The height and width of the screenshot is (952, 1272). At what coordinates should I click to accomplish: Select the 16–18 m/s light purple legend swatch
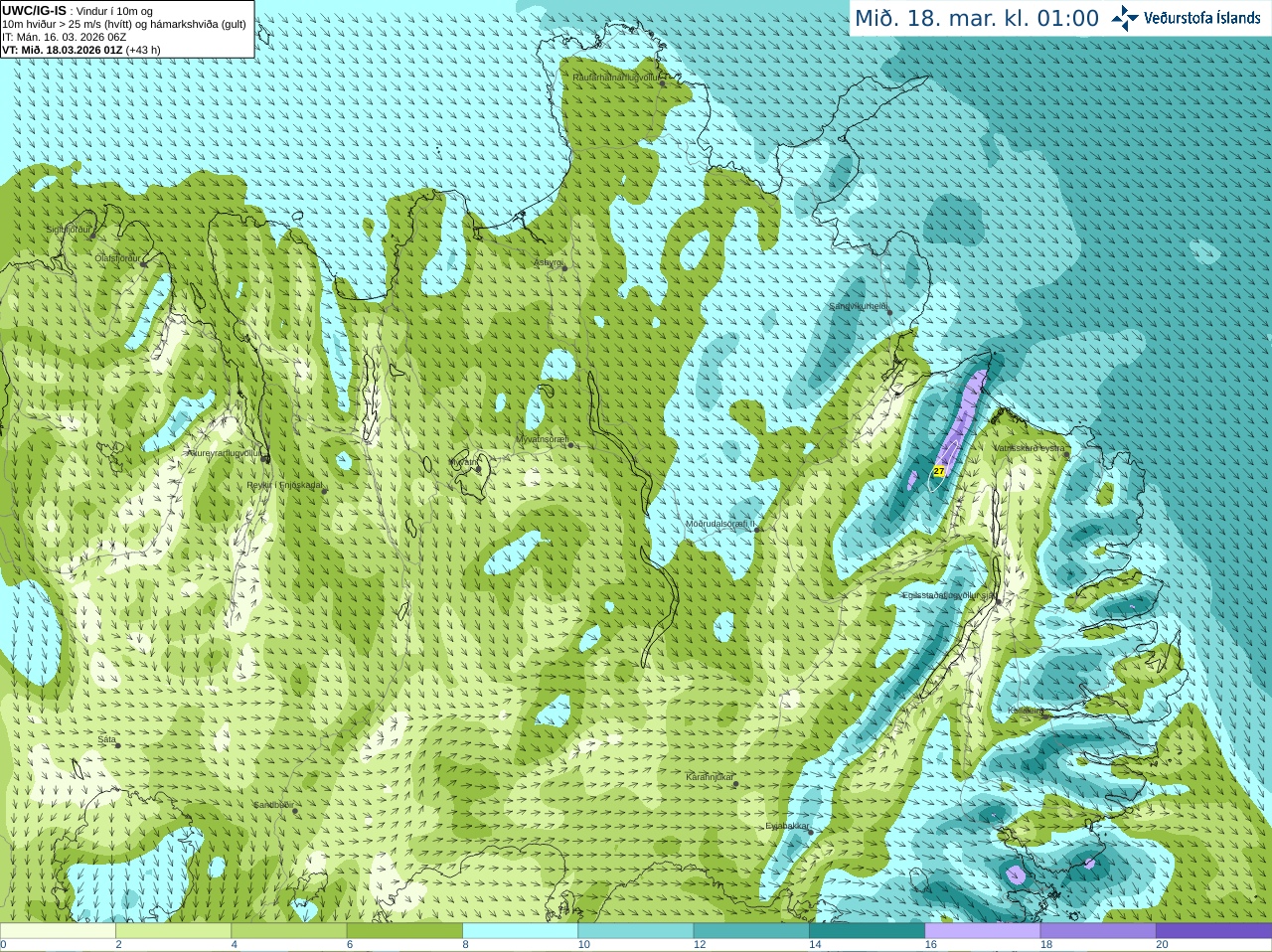tap(983, 931)
